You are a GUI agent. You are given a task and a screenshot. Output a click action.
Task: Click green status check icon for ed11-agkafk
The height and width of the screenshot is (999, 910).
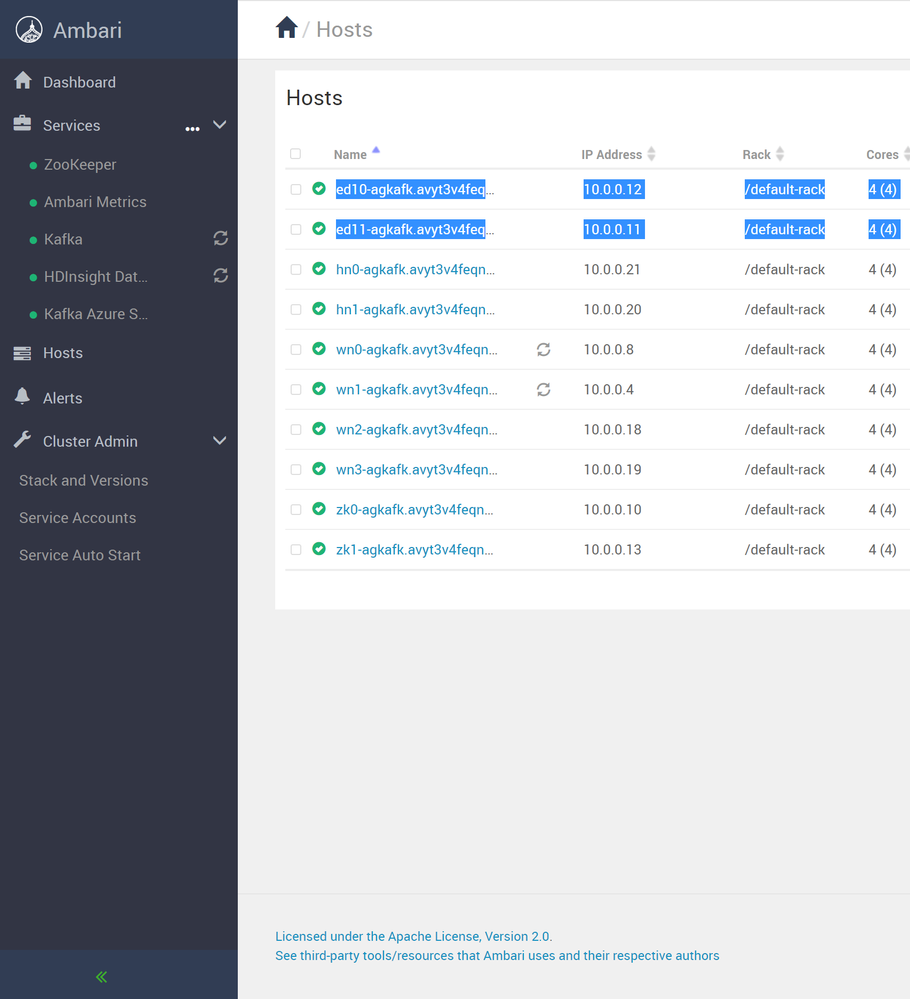[x=319, y=229]
